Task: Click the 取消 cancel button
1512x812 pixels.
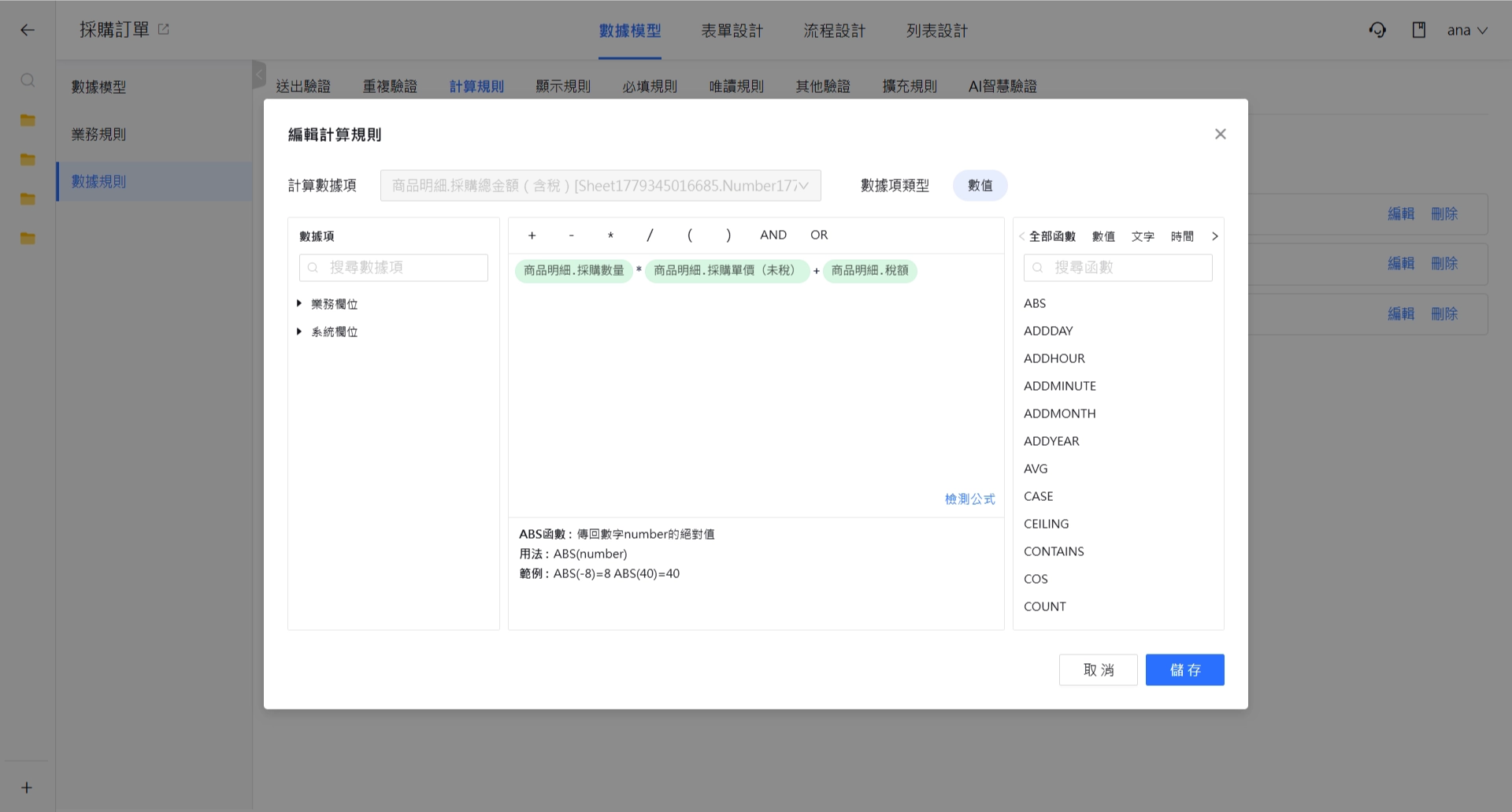Action: (1099, 670)
